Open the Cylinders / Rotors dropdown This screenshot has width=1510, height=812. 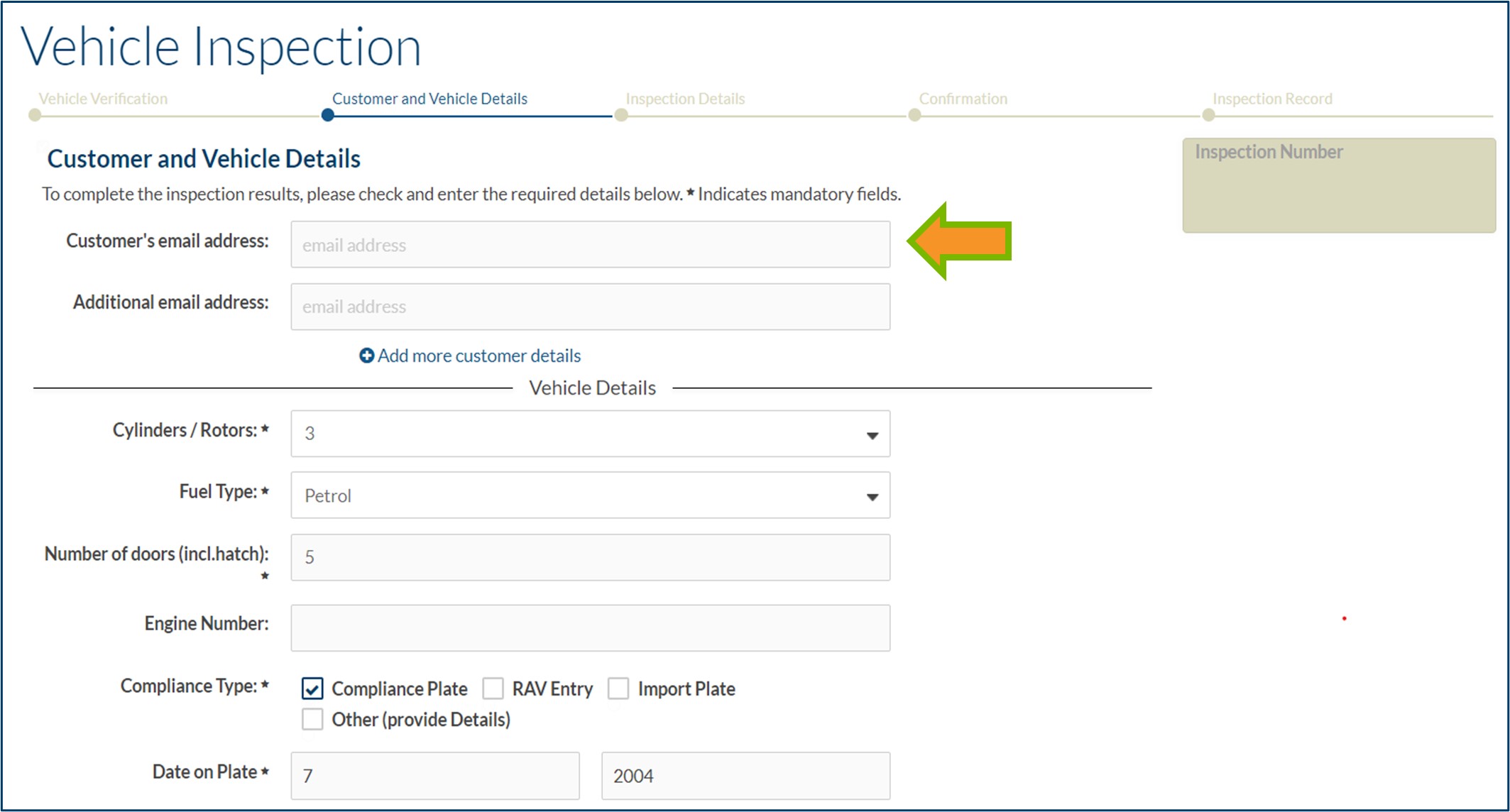coord(590,434)
